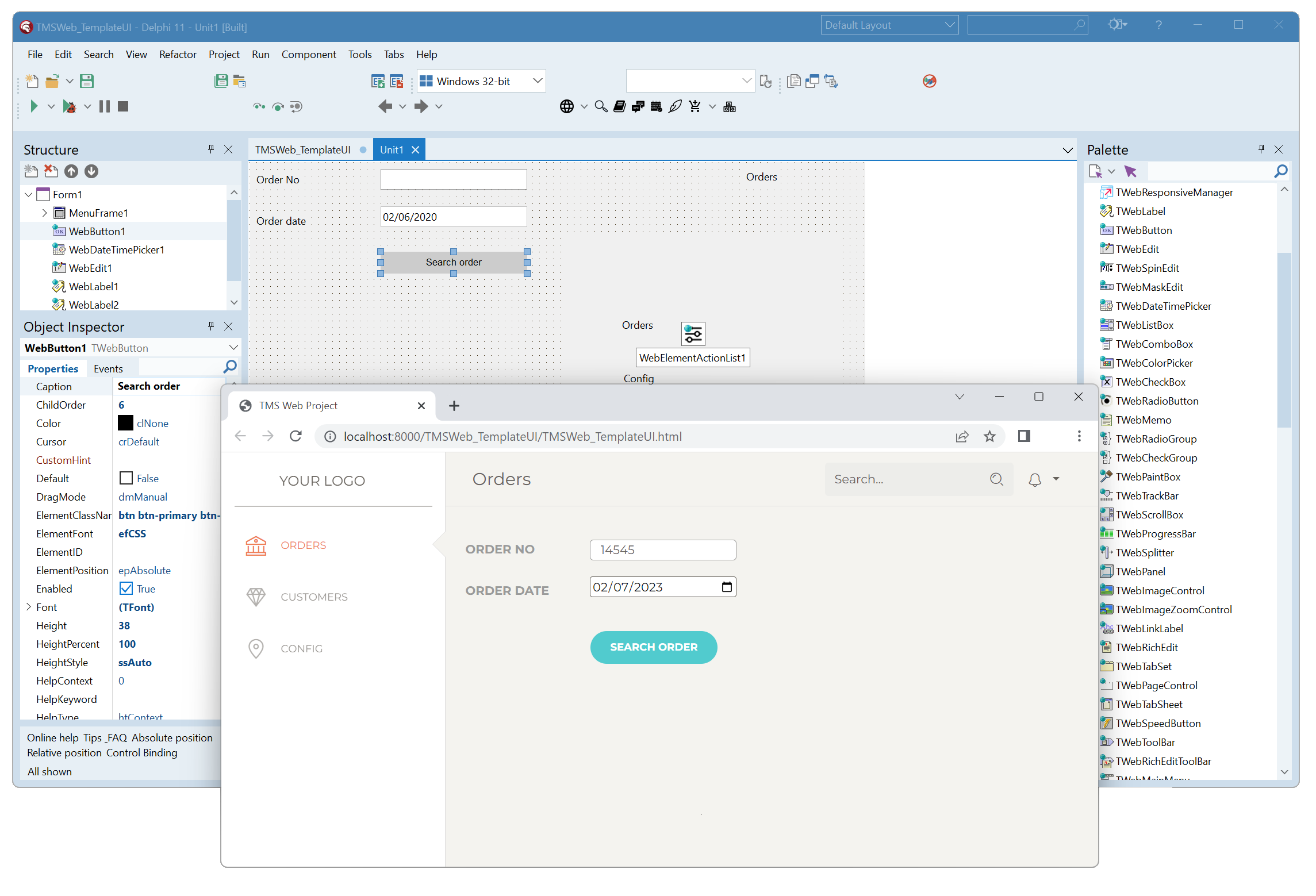Uncheck the Enabled property checkbox
The height and width of the screenshot is (896, 1316).
pos(126,589)
